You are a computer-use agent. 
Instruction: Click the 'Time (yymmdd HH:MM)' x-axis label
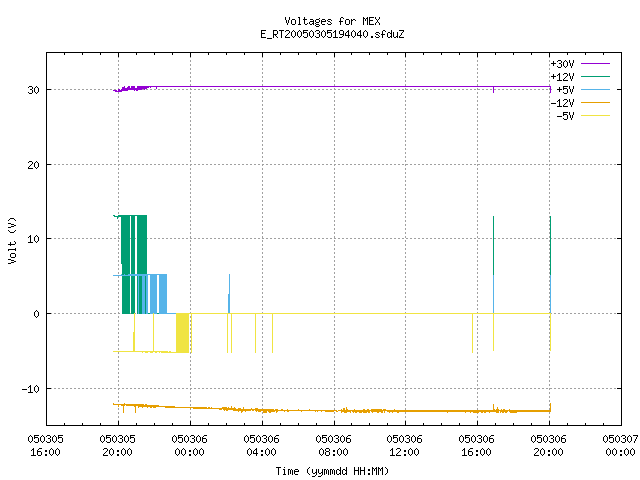click(x=332, y=471)
